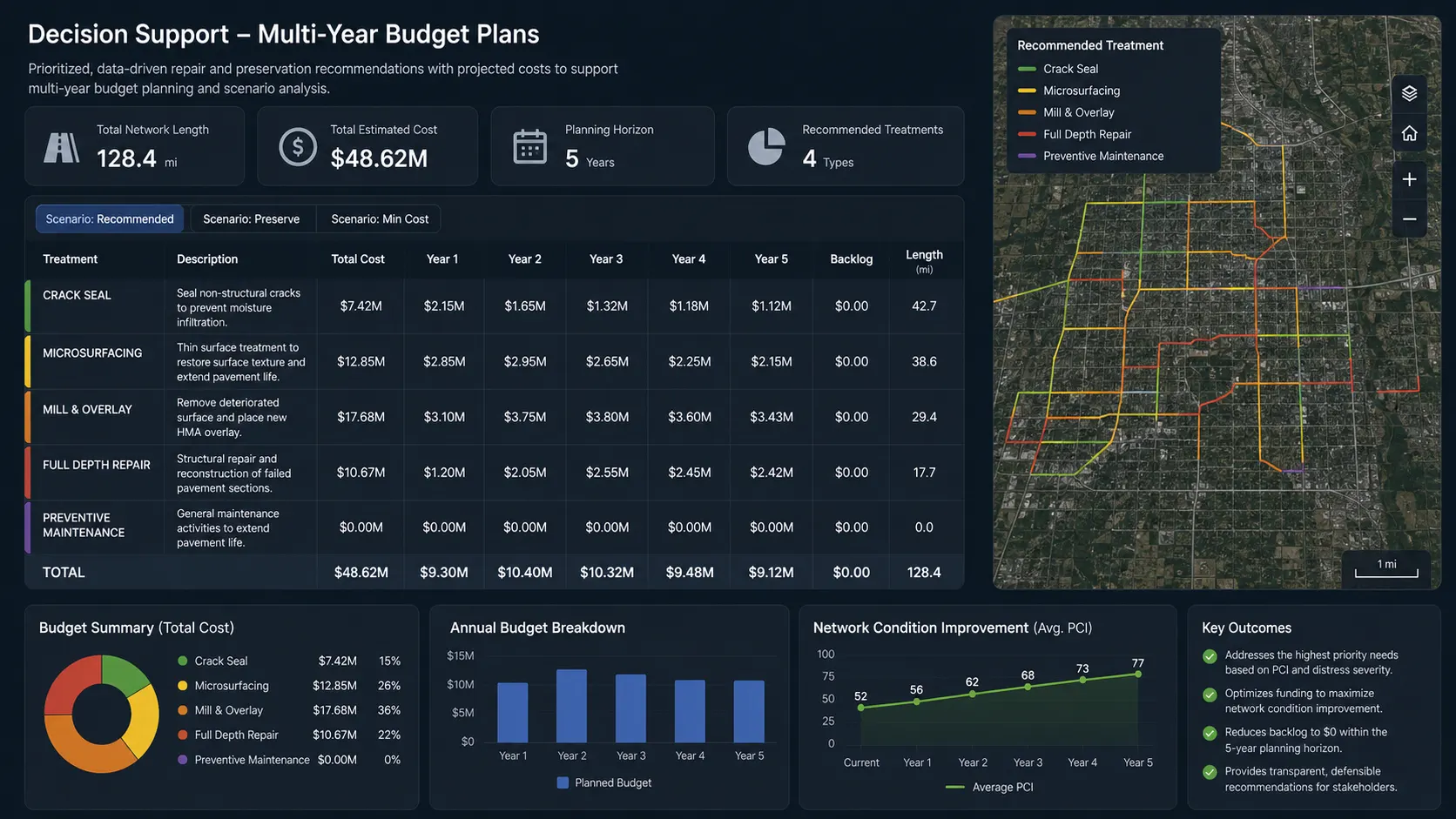
Task: Zoom out on the map
Action: pyautogui.click(x=1409, y=219)
